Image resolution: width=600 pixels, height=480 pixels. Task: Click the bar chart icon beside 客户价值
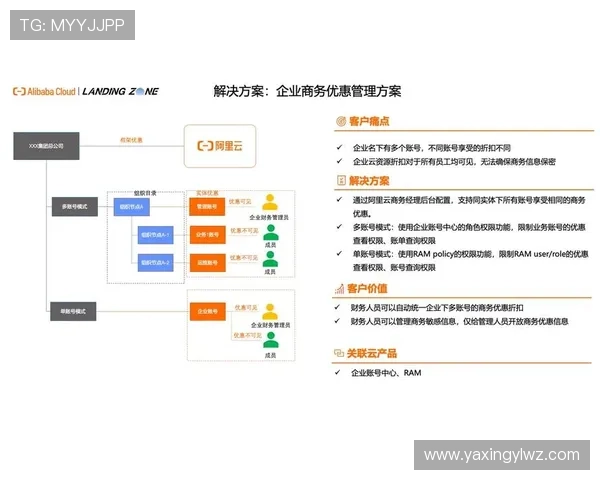[x=339, y=289]
